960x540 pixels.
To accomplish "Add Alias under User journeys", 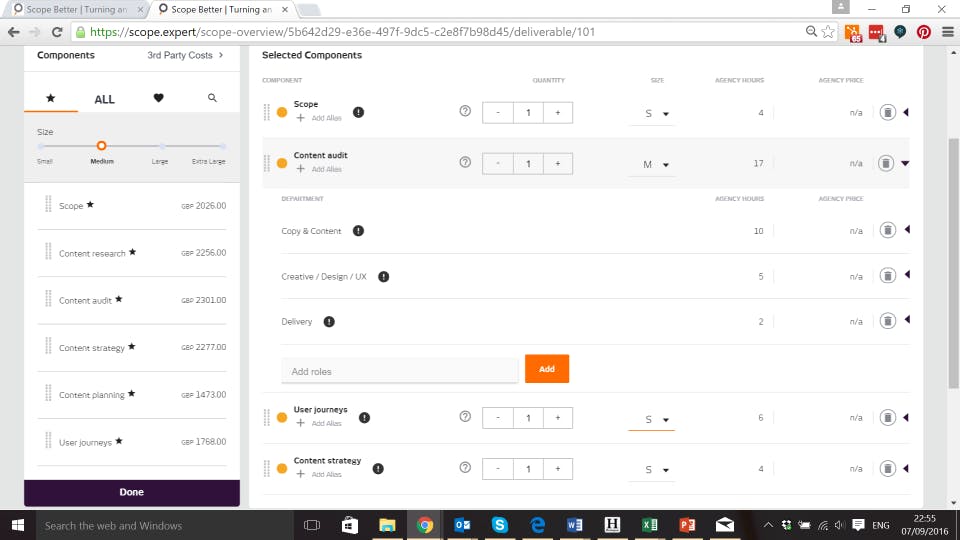I will [319, 423].
